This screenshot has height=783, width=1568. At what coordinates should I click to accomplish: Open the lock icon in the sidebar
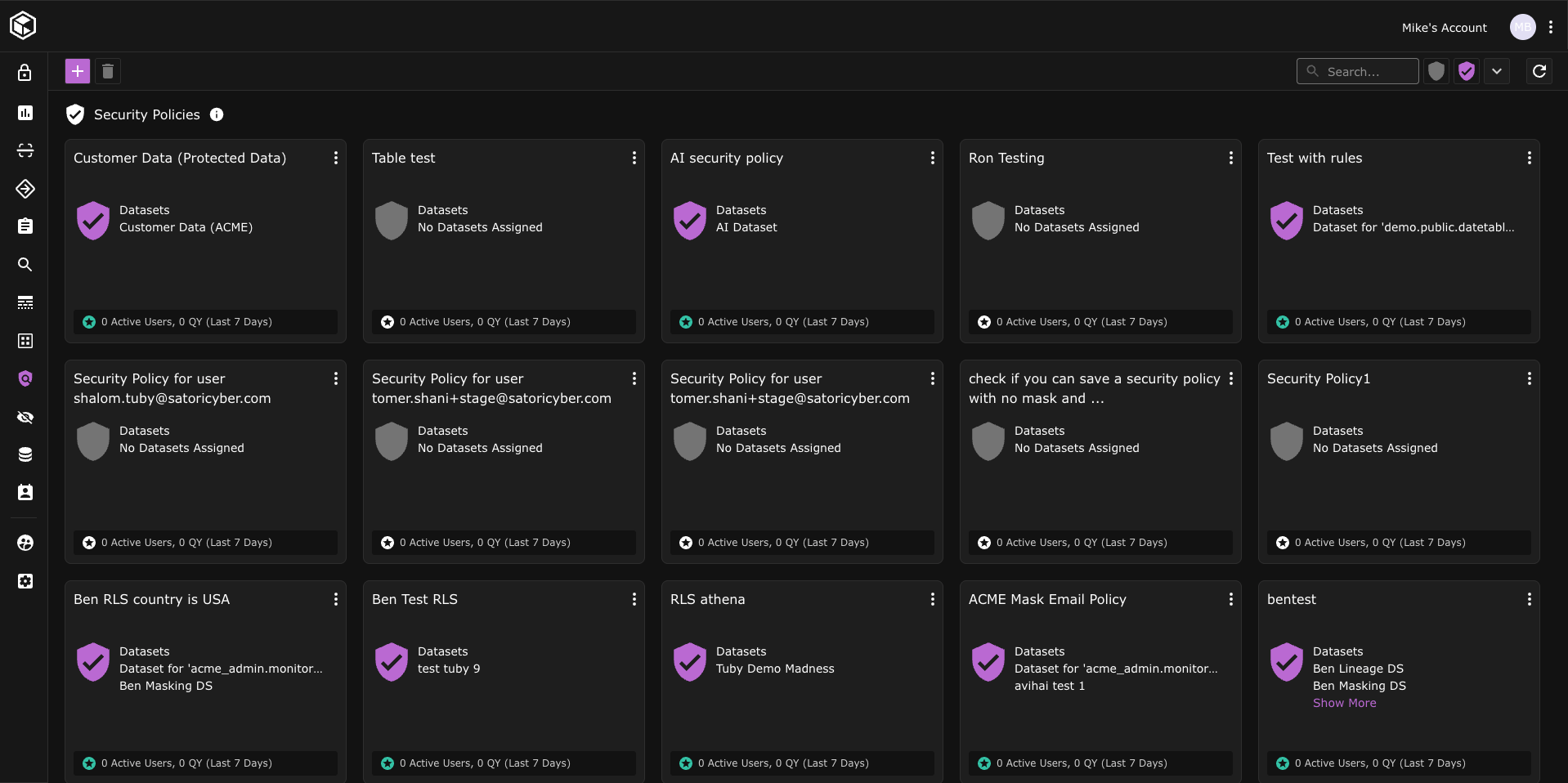pos(25,73)
